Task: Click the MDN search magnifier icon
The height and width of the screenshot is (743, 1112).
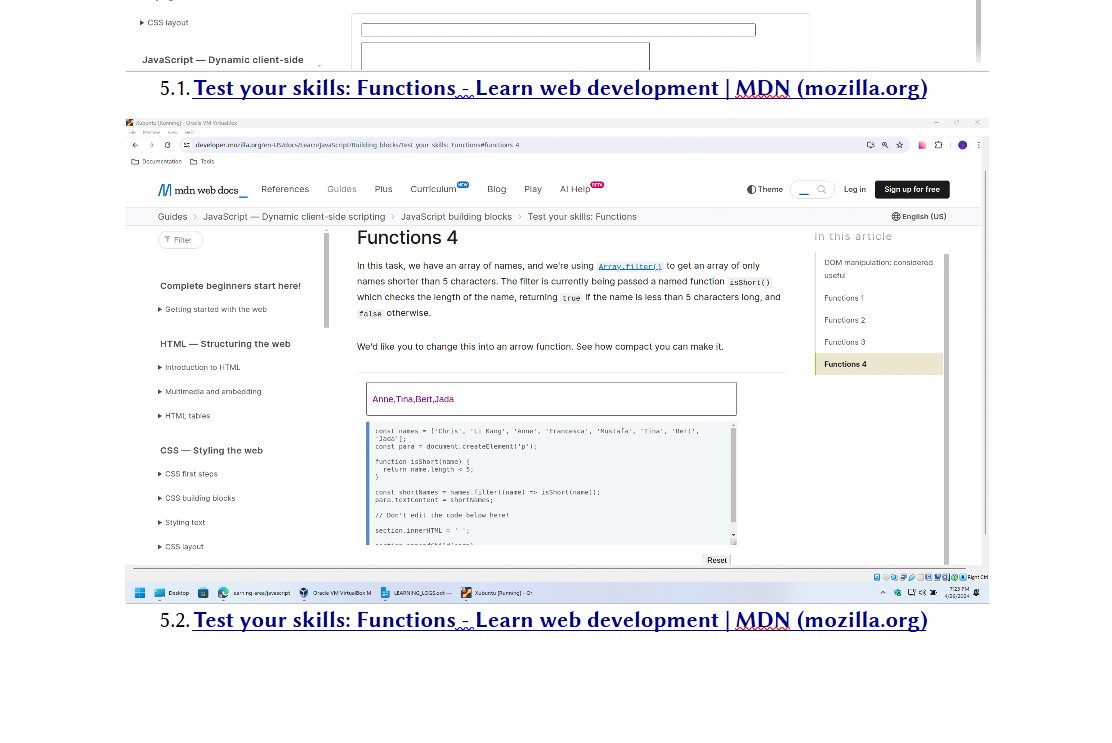Action: 821,189
